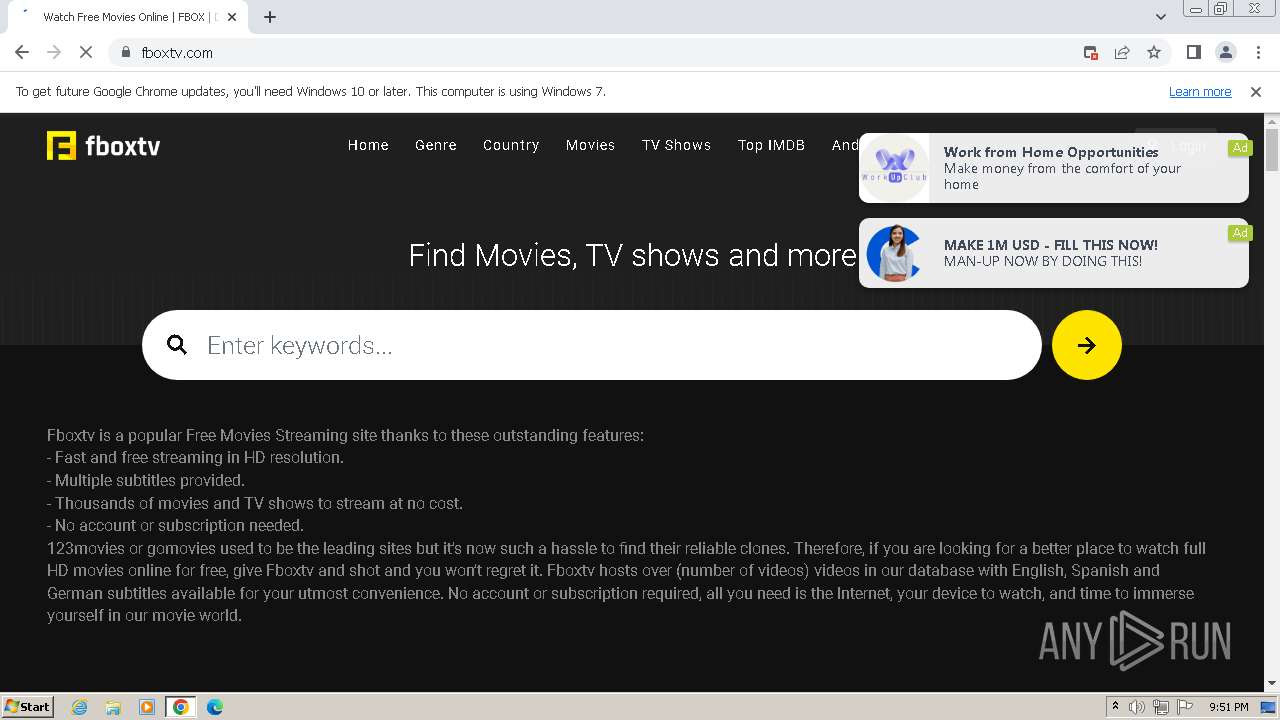Bookmark this tab with the star icon

(x=1154, y=52)
